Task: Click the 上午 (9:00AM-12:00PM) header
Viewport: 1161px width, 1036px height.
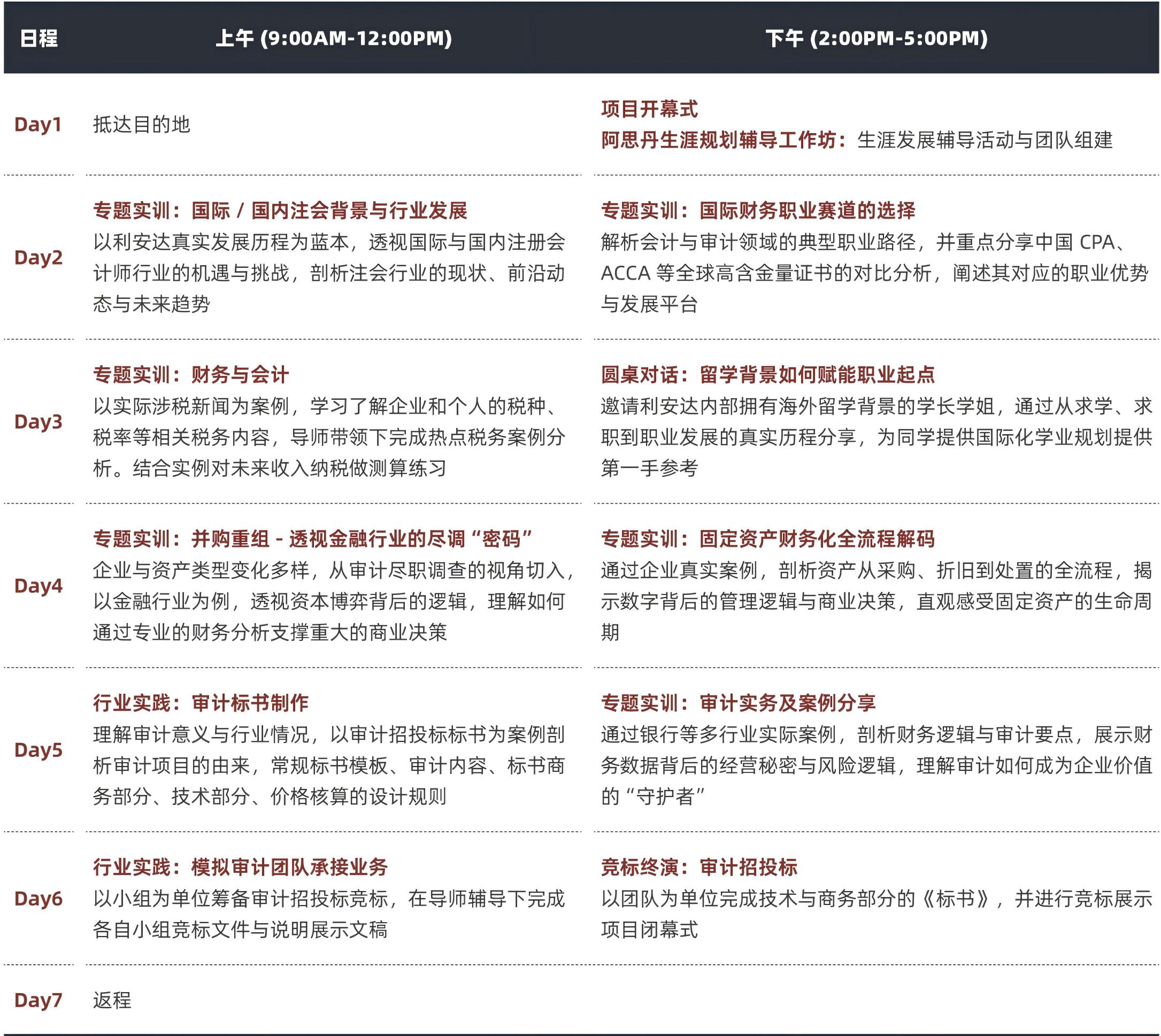Action: (334, 38)
